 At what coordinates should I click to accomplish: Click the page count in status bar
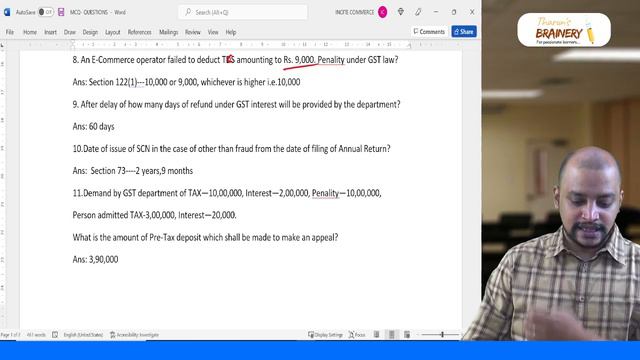[x=10, y=335]
